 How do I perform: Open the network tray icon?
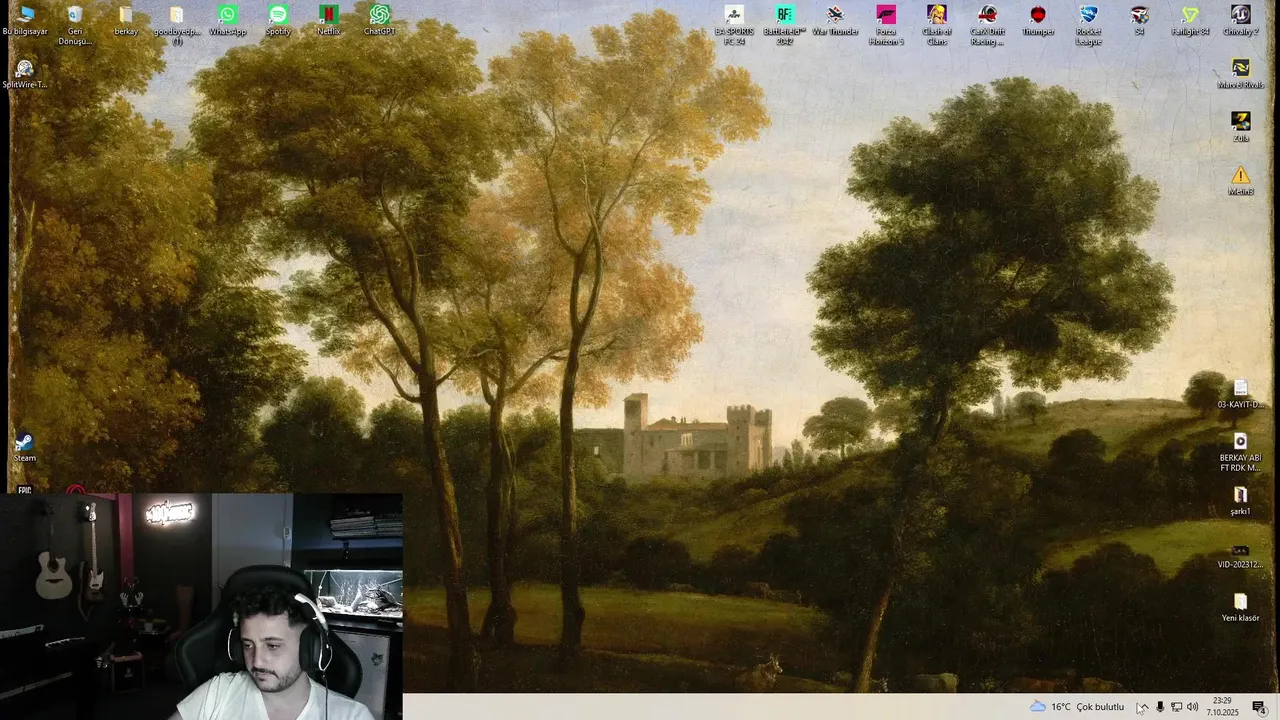[1176, 707]
